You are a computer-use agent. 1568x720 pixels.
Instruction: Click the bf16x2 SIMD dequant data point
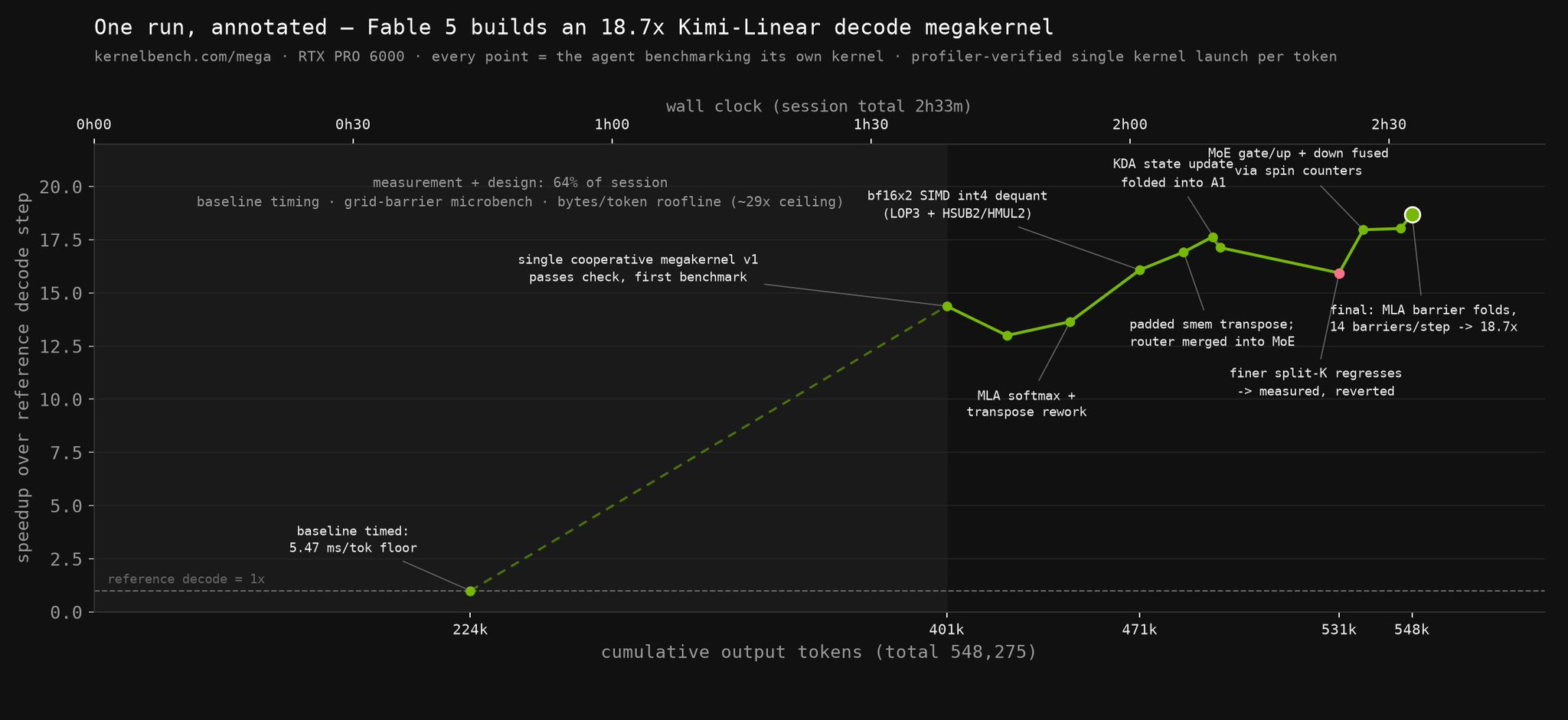[x=1139, y=270]
